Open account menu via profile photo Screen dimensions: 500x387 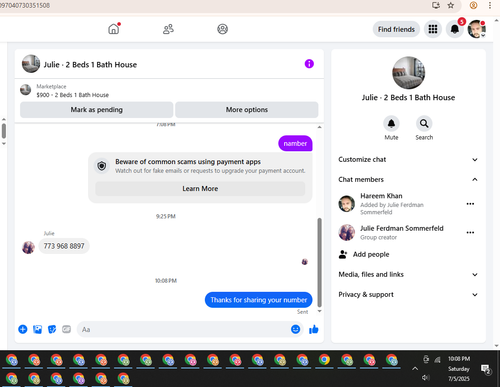coord(476,29)
